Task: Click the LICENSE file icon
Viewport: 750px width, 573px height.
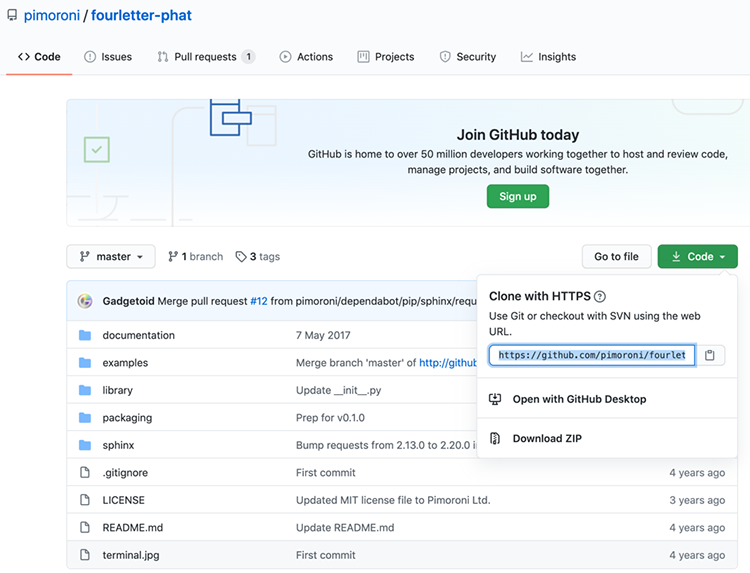Action: coord(85,500)
